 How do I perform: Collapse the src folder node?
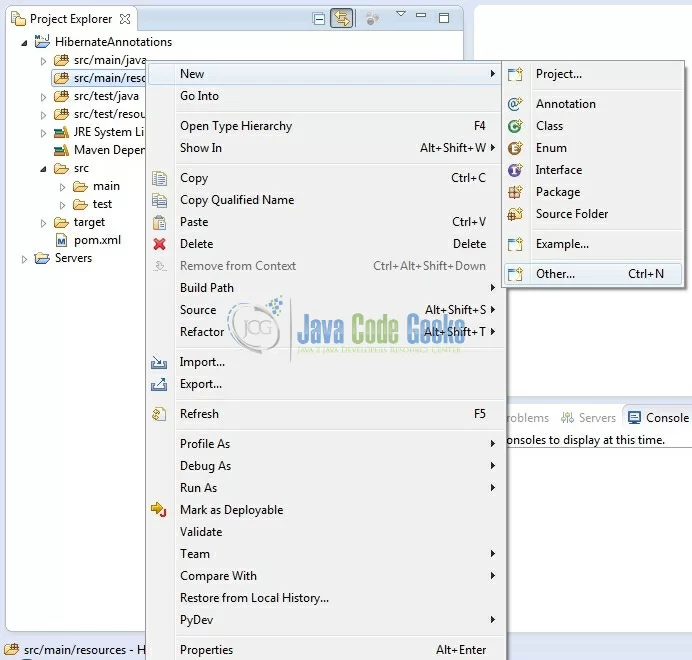pos(43,169)
